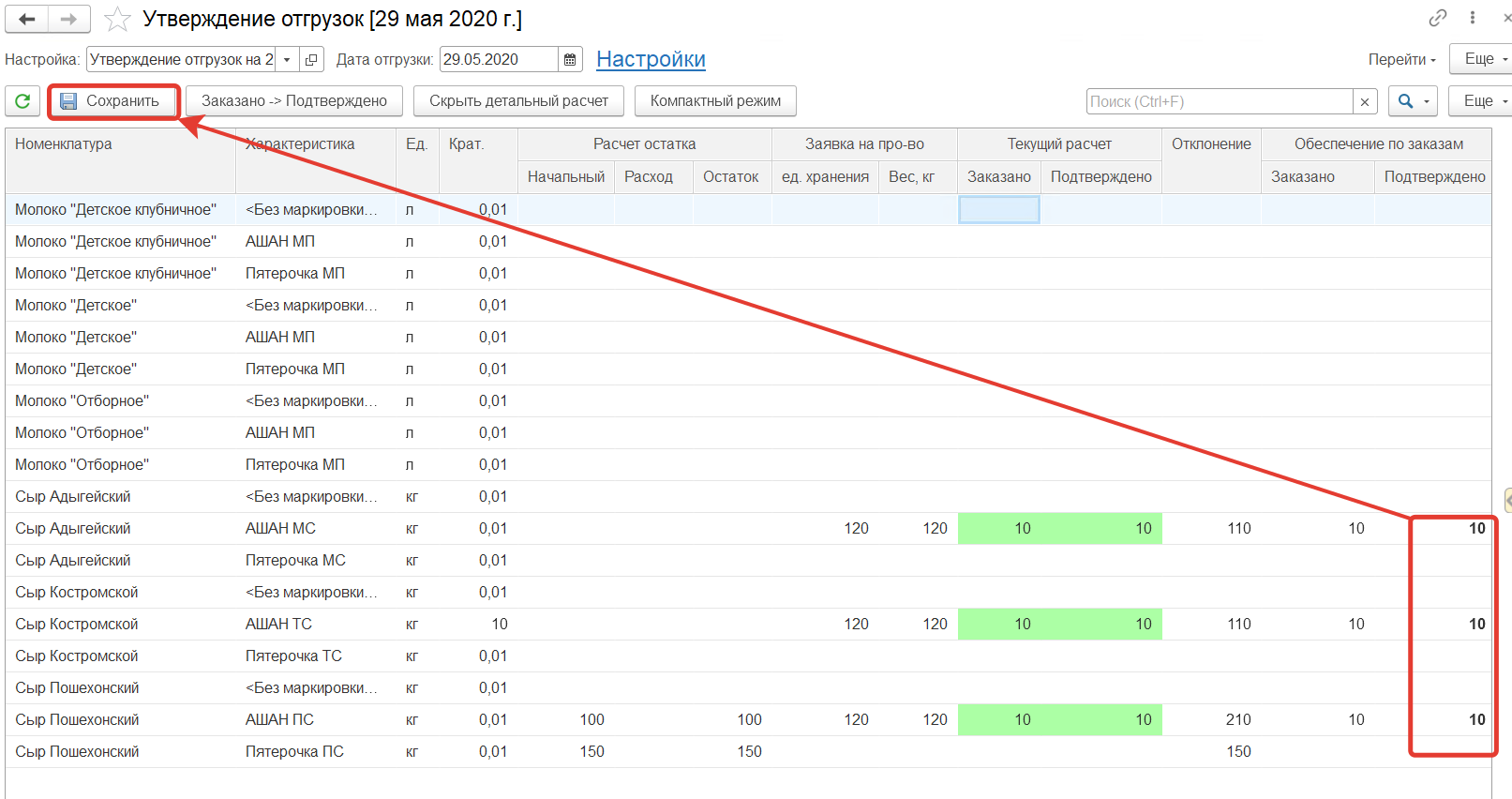Viewport: 1512px width, 799px height.
Task: Click the open-setting icon beside Настройка field
Action: pyautogui.click(x=311, y=60)
